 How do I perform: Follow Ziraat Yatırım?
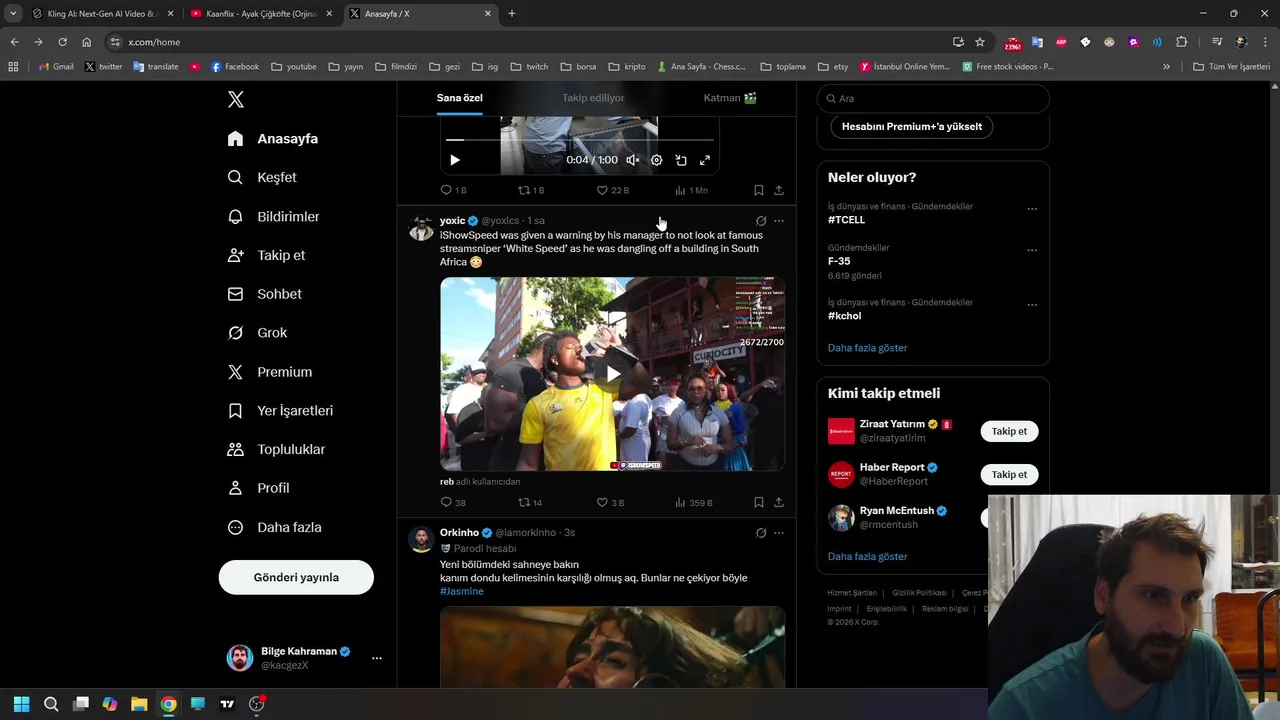pos(1009,431)
